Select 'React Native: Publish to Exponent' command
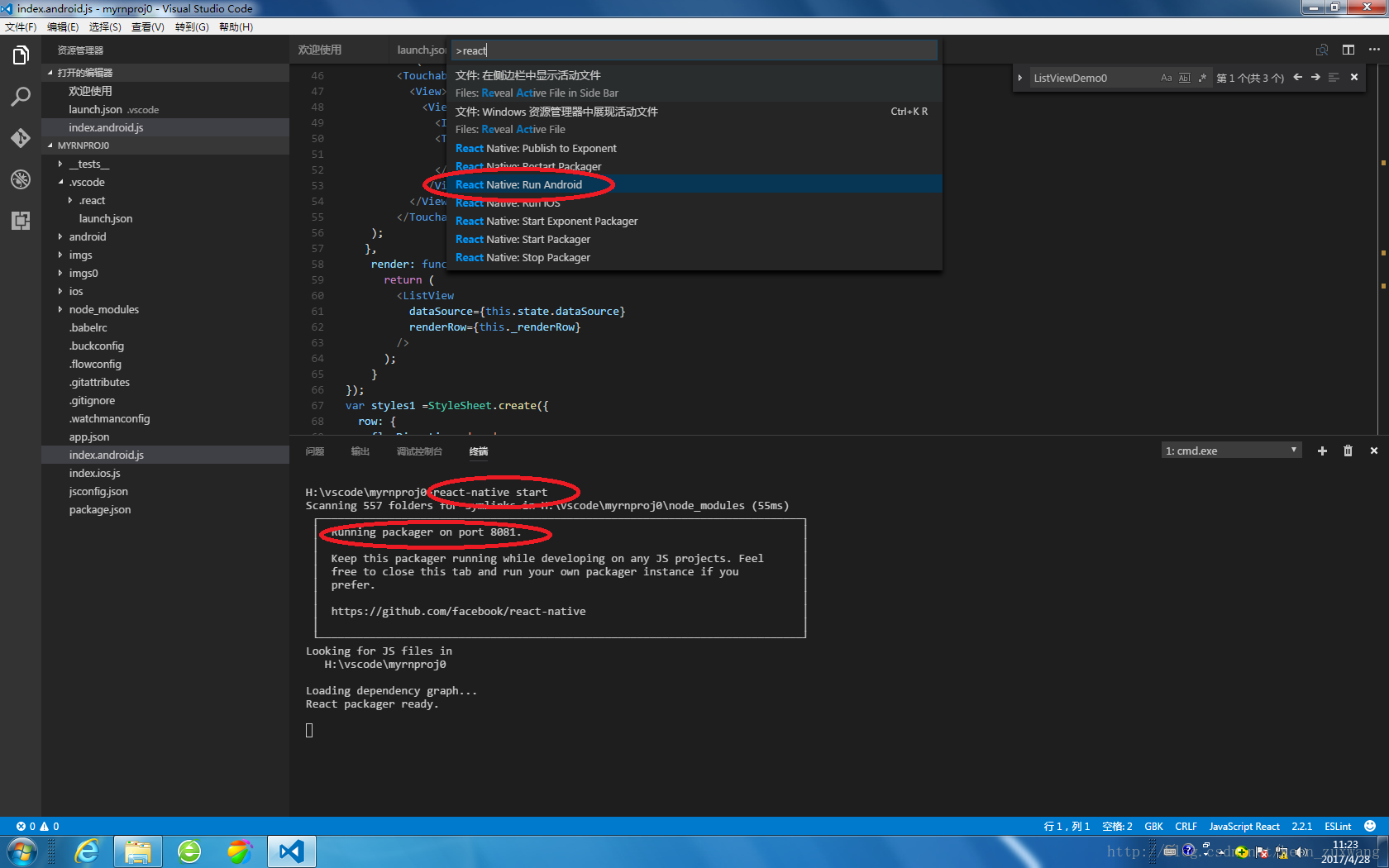This screenshot has width=1389, height=868. tap(694, 148)
